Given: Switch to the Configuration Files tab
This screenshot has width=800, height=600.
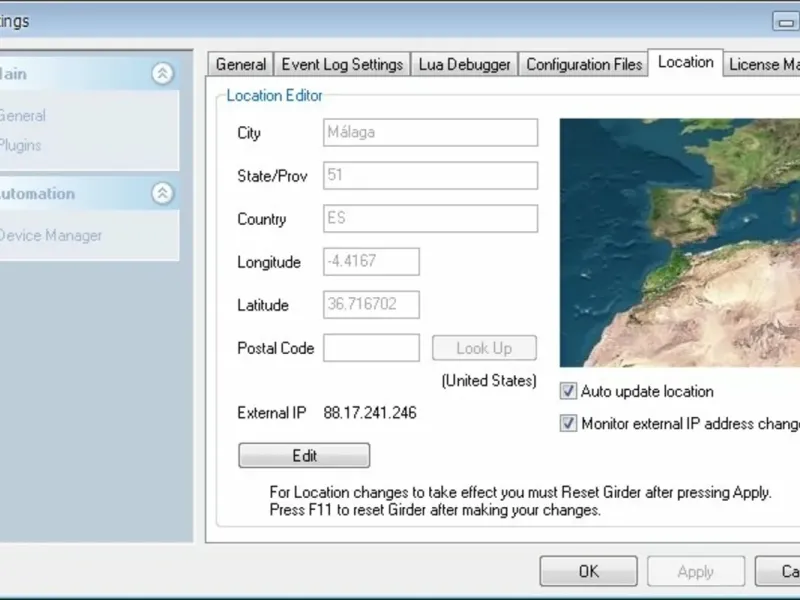Looking at the screenshot, I should pyautogui.click(x=584, y=65).
